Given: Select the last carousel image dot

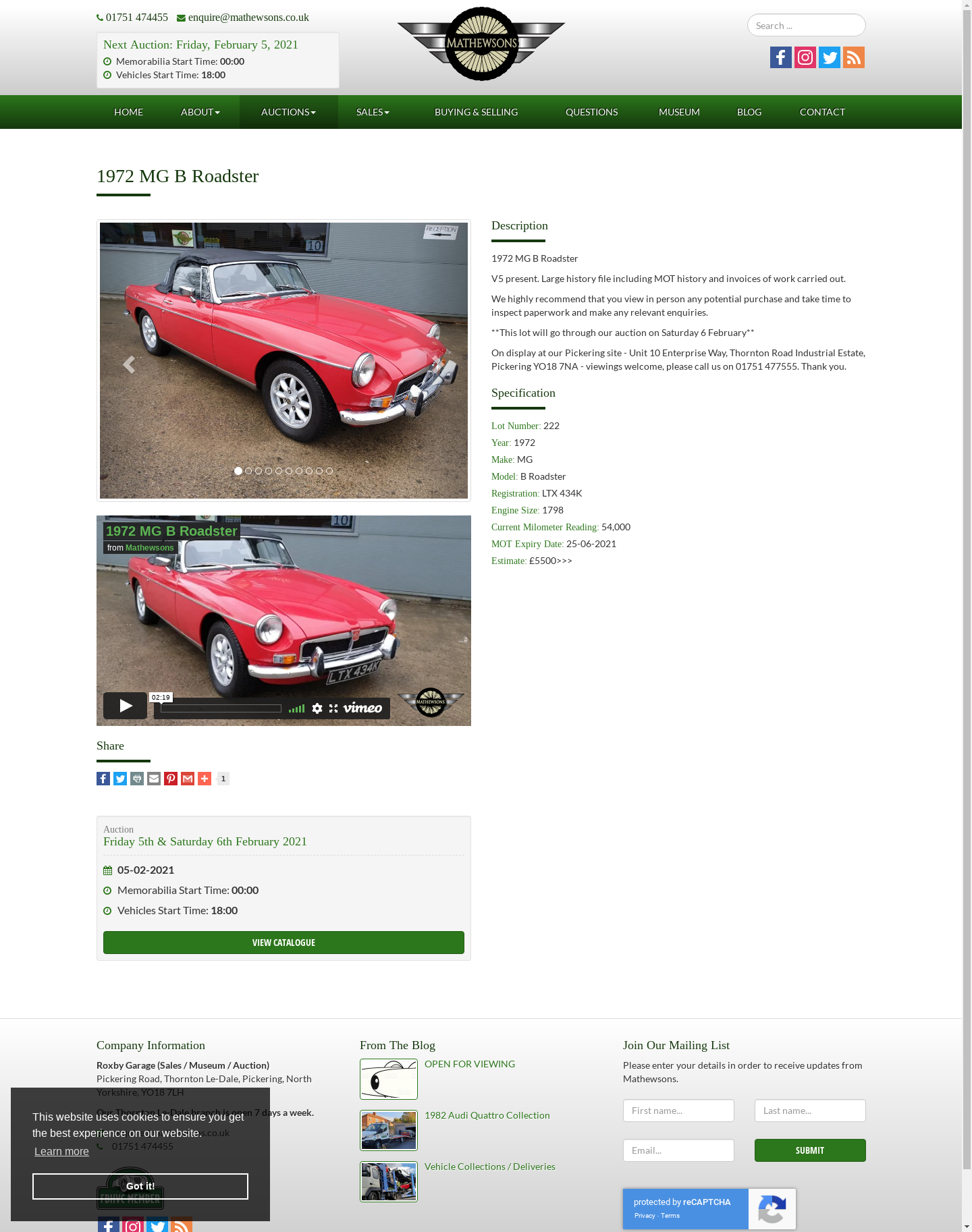Looking at the screenshot, I should click(x=329, y=471).
